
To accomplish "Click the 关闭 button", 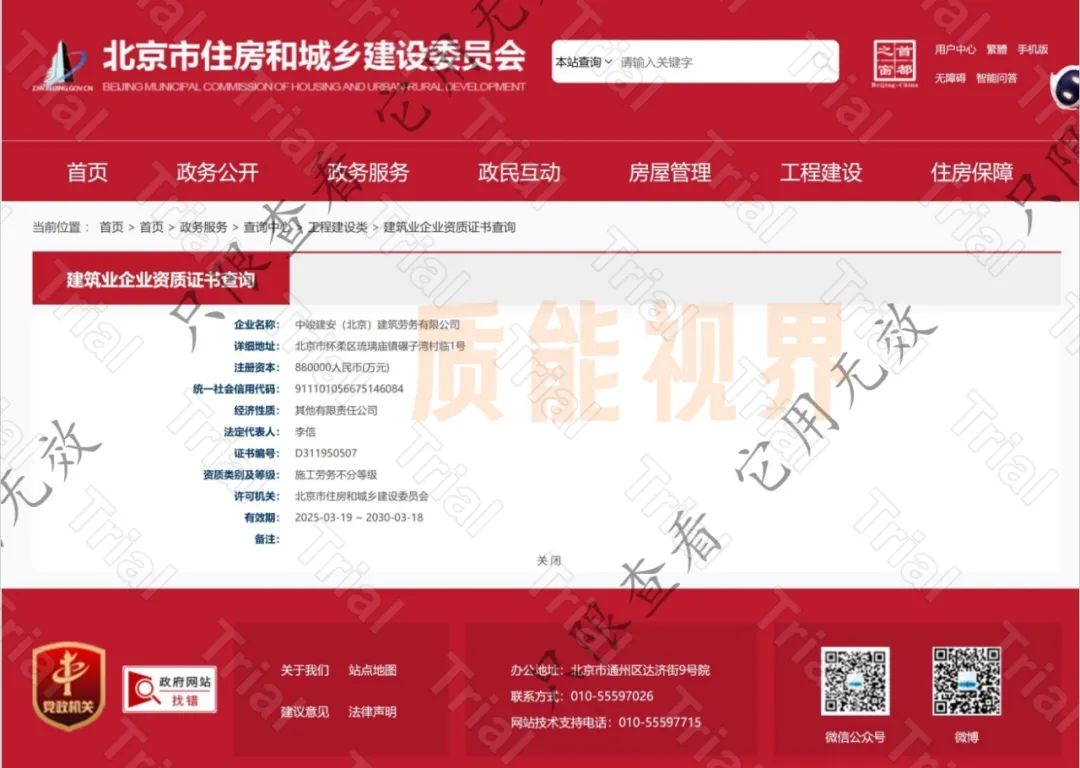I will 549,561.
